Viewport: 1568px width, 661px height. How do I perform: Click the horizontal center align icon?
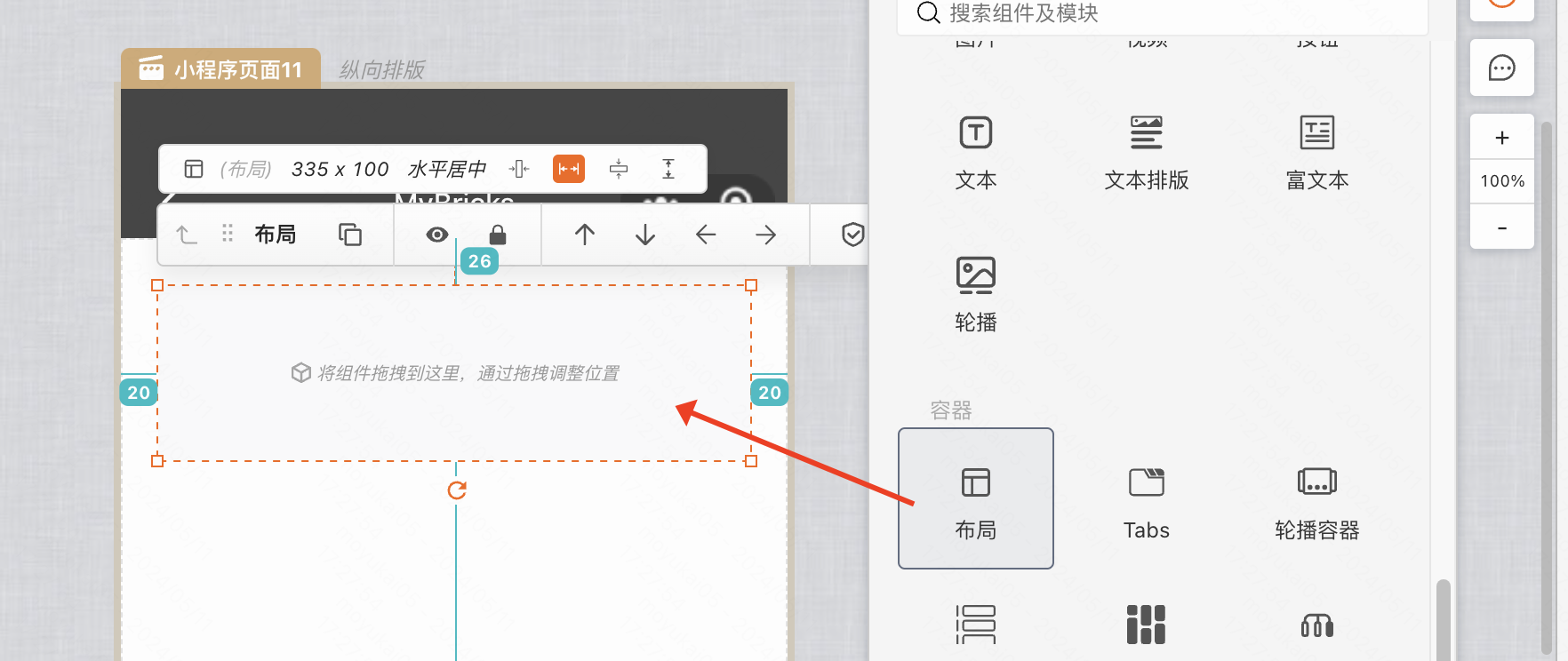(x=519, y=169)
